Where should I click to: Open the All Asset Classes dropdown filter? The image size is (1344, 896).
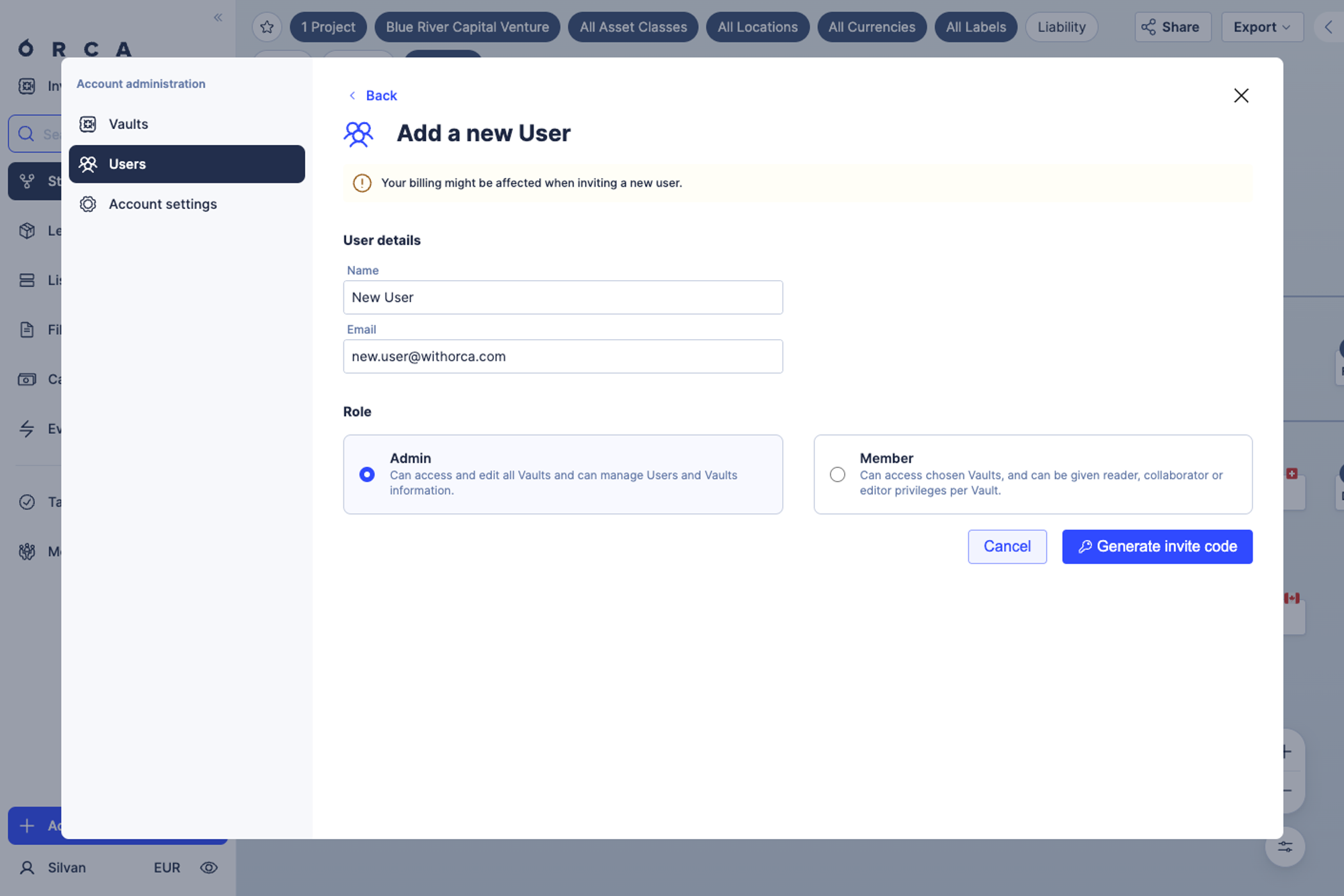tap(633, 26)
